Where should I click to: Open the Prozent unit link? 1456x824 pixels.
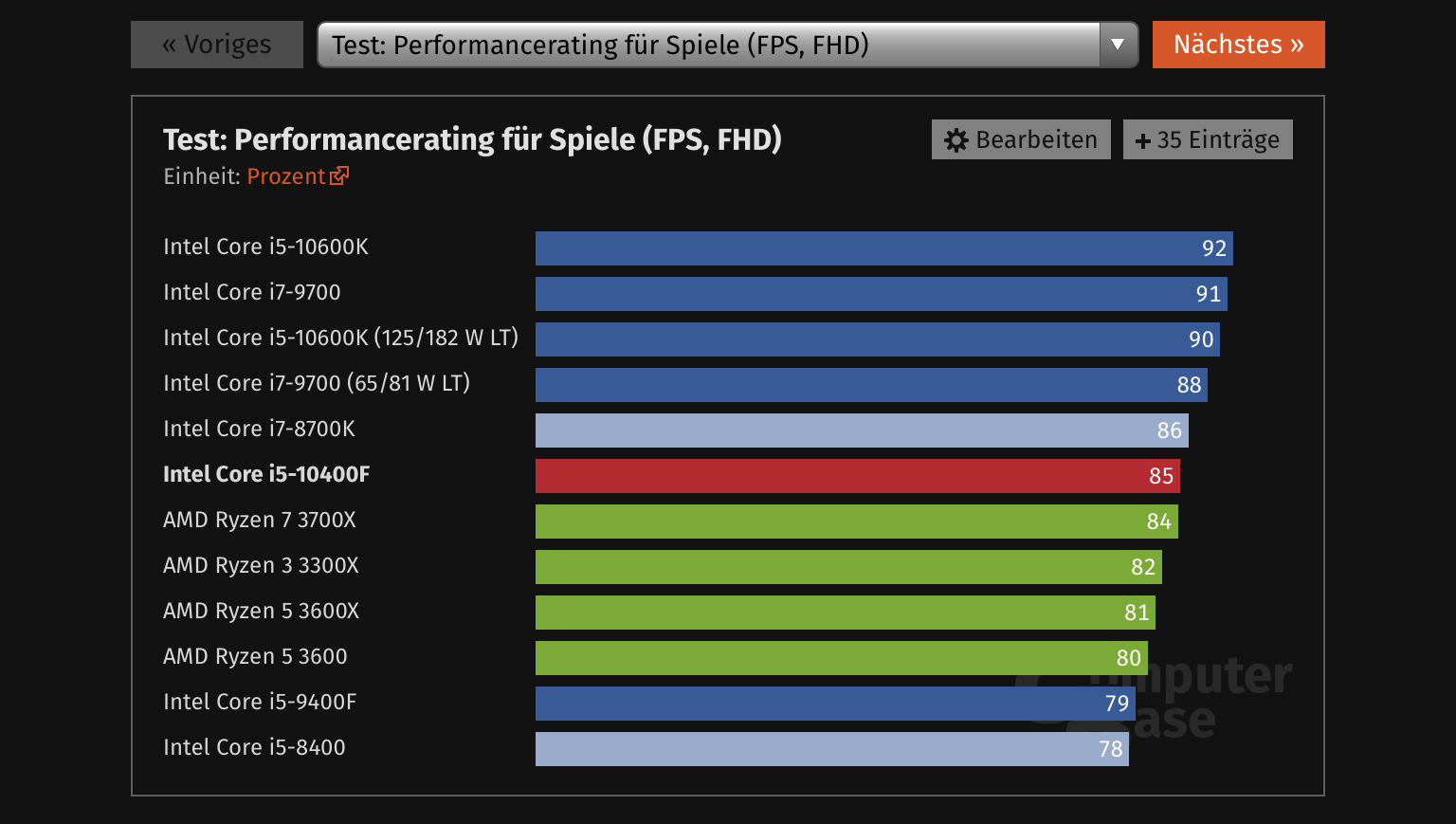(x=286, y=176)
